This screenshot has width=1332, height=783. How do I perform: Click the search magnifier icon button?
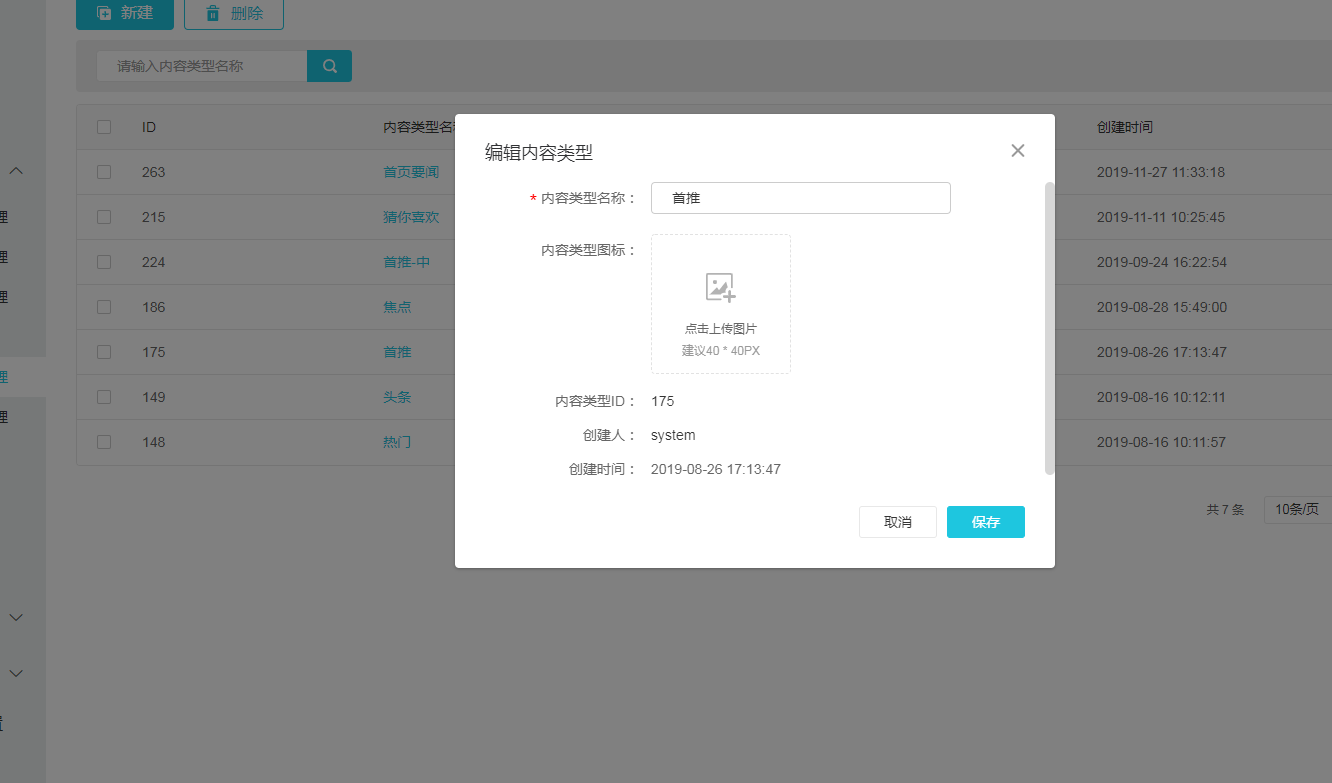[329, 66]
